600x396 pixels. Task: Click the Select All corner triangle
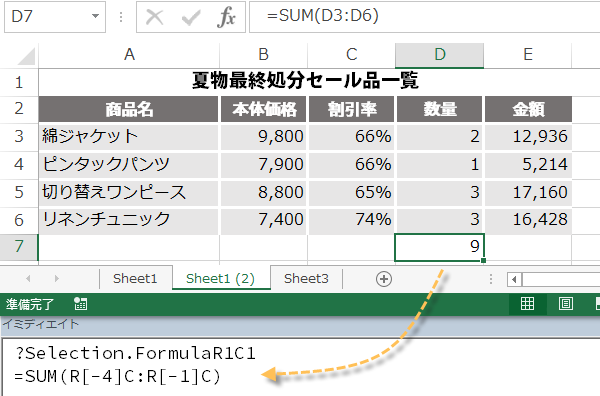click(26, 57)
